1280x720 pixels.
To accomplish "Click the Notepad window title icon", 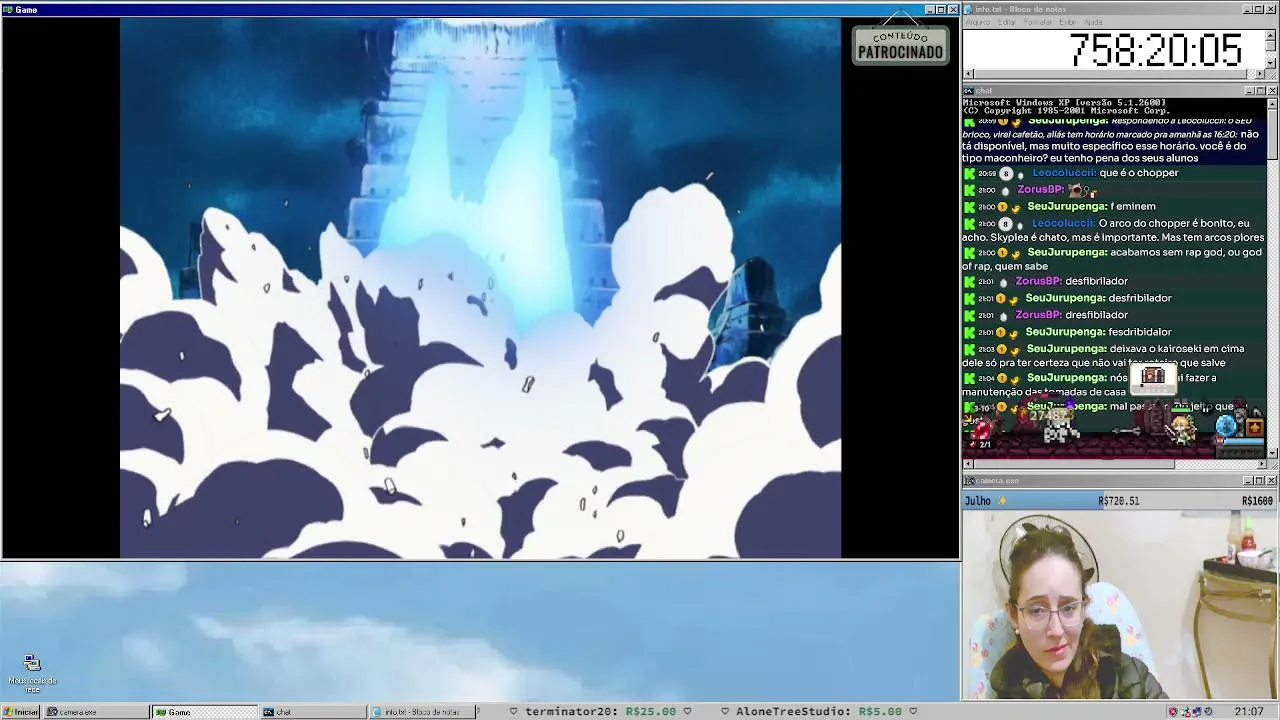I will pos(969,9).
